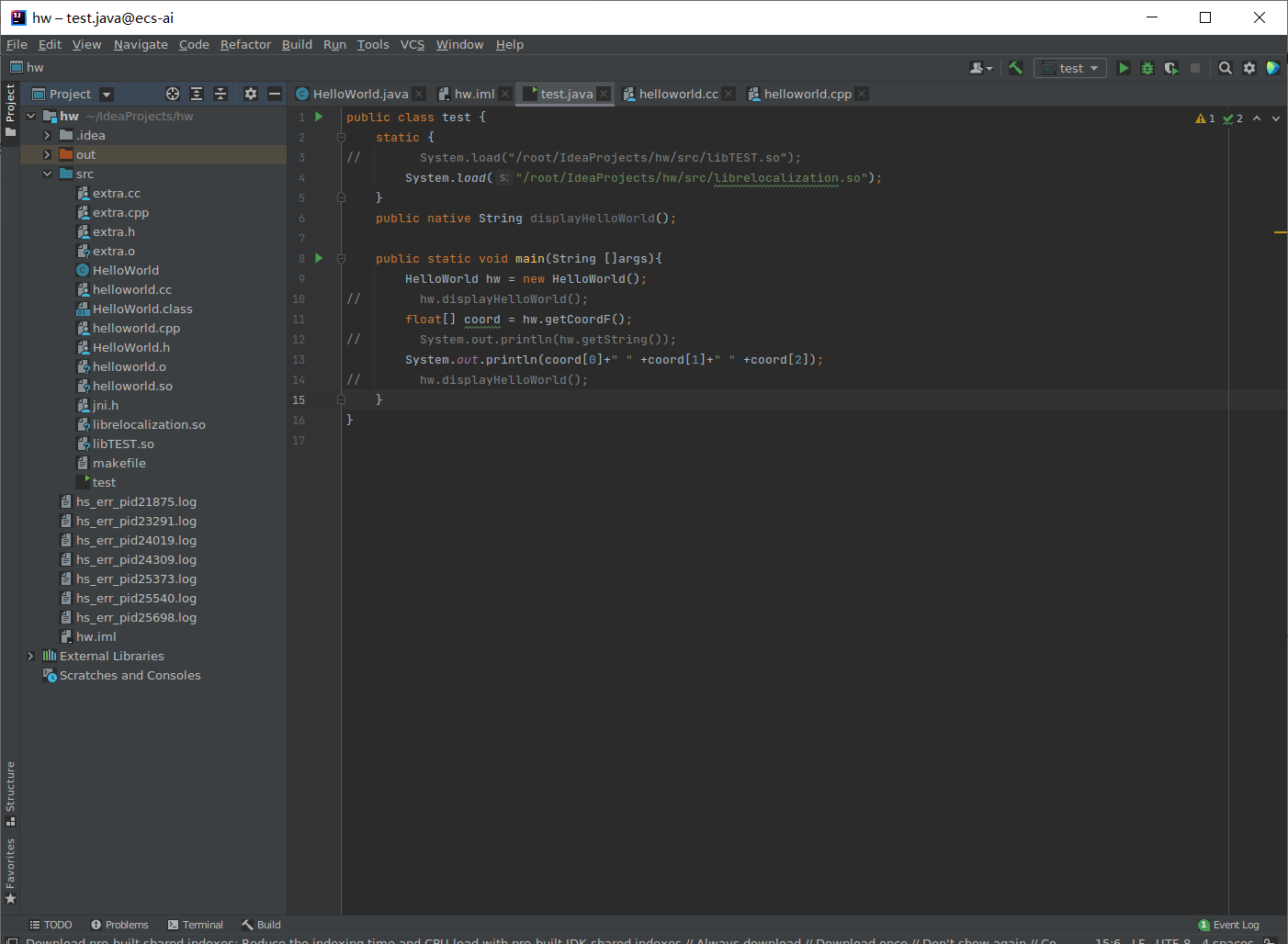1288x944 pixels.
Task: Click the typo count indicator in the editor
Action: 1233,118
